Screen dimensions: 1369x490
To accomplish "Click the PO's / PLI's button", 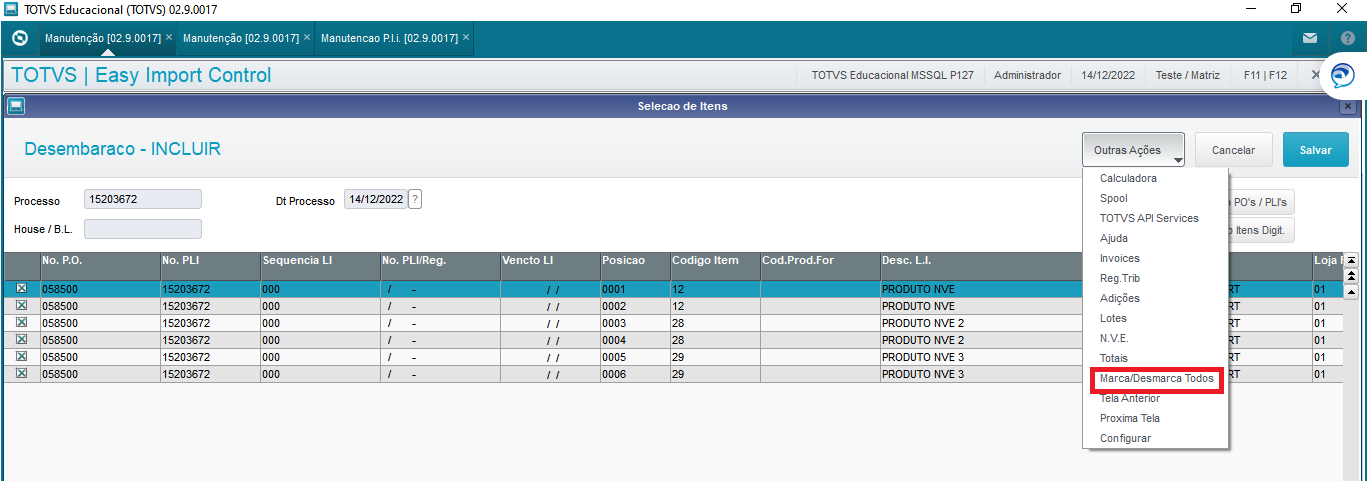I will click(1260, 203).
